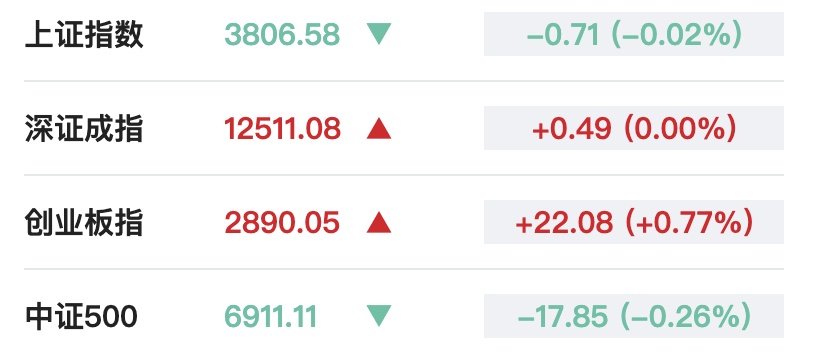Toggle the −17.85 (−0.26%) change badge
This screenshot has width=814, height=364.
coord(634,316)
